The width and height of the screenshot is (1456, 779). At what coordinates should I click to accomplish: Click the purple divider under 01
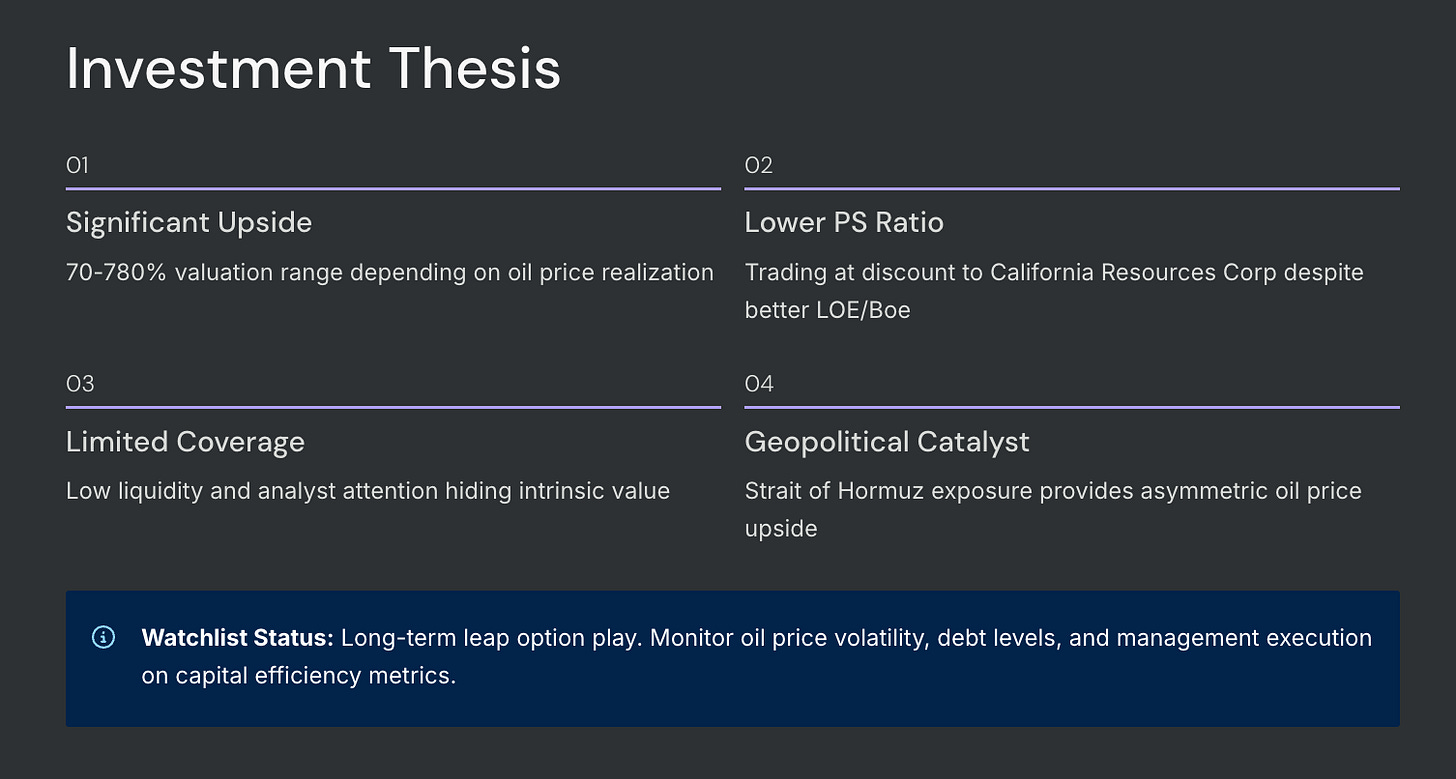point(393,188)
